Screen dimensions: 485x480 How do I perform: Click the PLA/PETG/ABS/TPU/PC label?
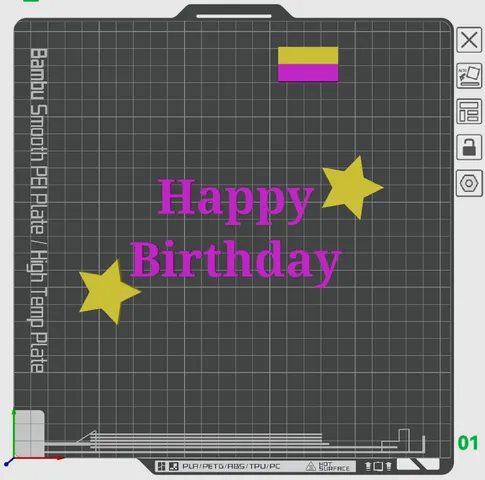click(231, 466)
